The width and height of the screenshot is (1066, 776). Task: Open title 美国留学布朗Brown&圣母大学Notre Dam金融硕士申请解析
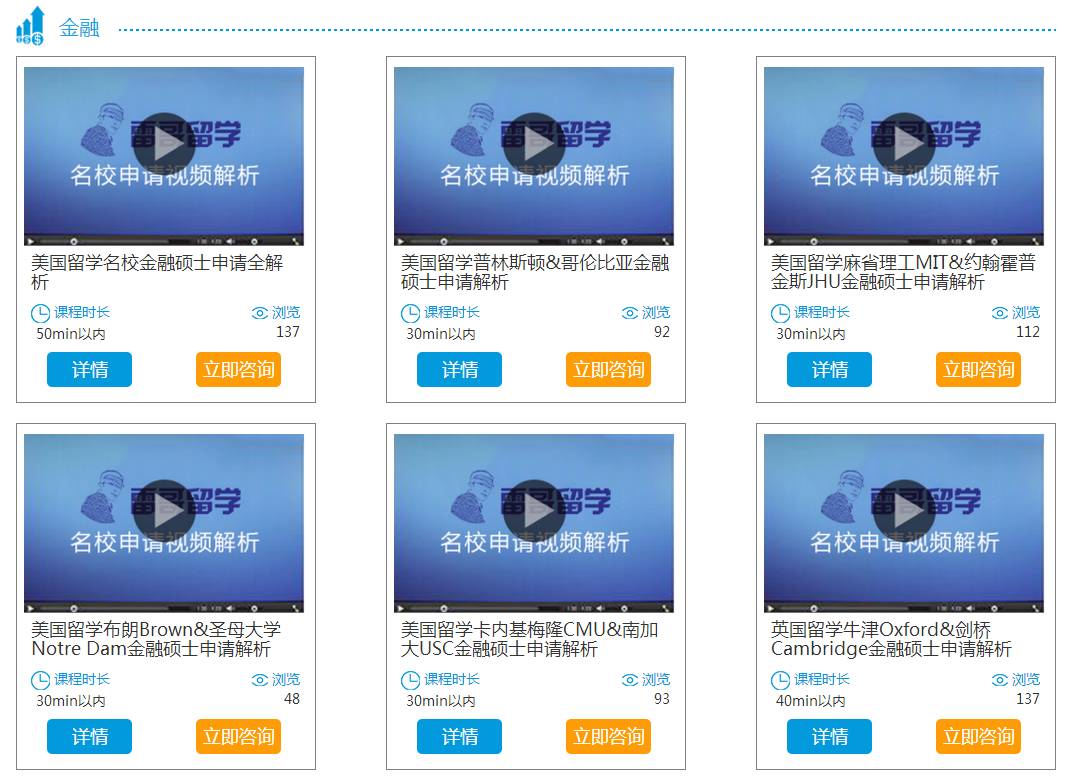[x=156, y=639]
